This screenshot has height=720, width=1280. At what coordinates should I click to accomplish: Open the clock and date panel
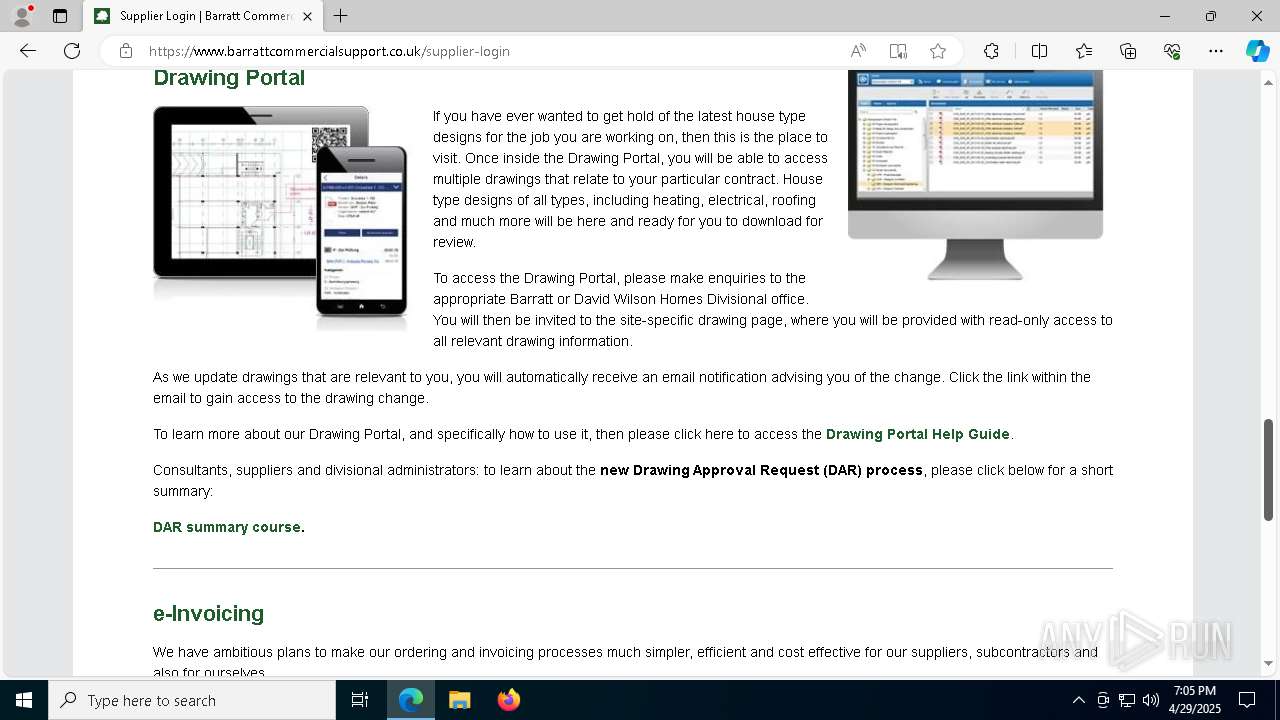[x=1195, y=700]
